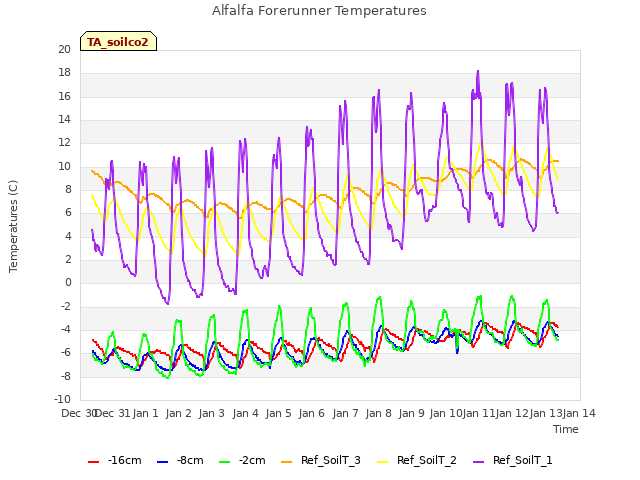Toggle the Ref_SoilT_3 legend entry
This screenshot has width=640, height=480.
click(321, 460)
